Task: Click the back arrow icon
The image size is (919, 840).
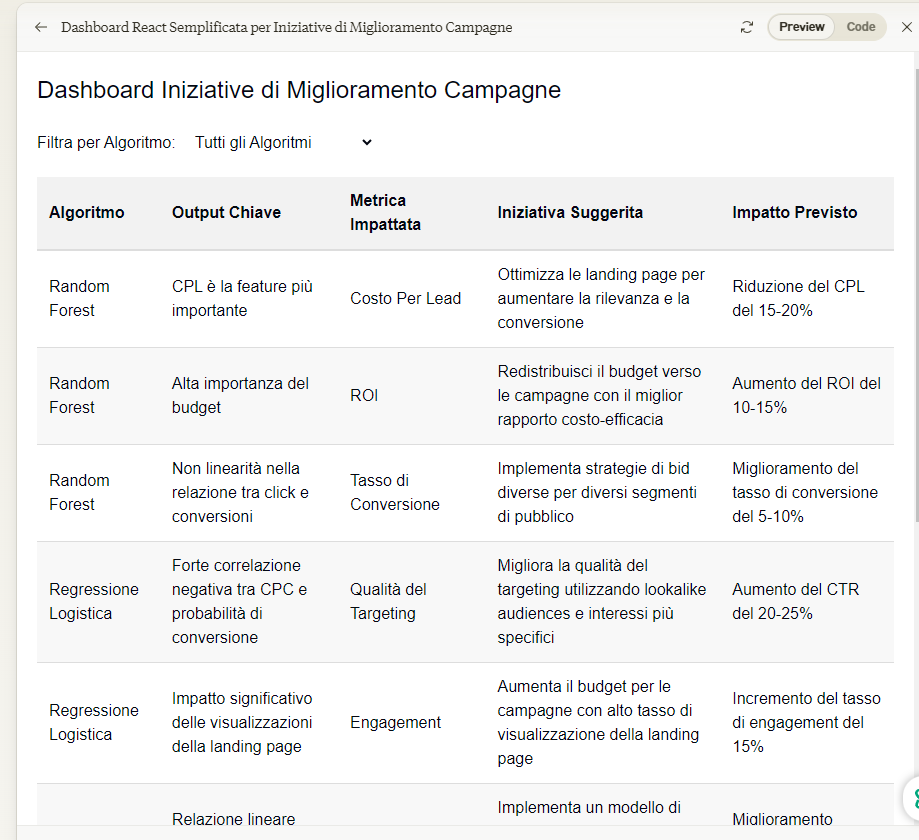Action: (40, 27)
